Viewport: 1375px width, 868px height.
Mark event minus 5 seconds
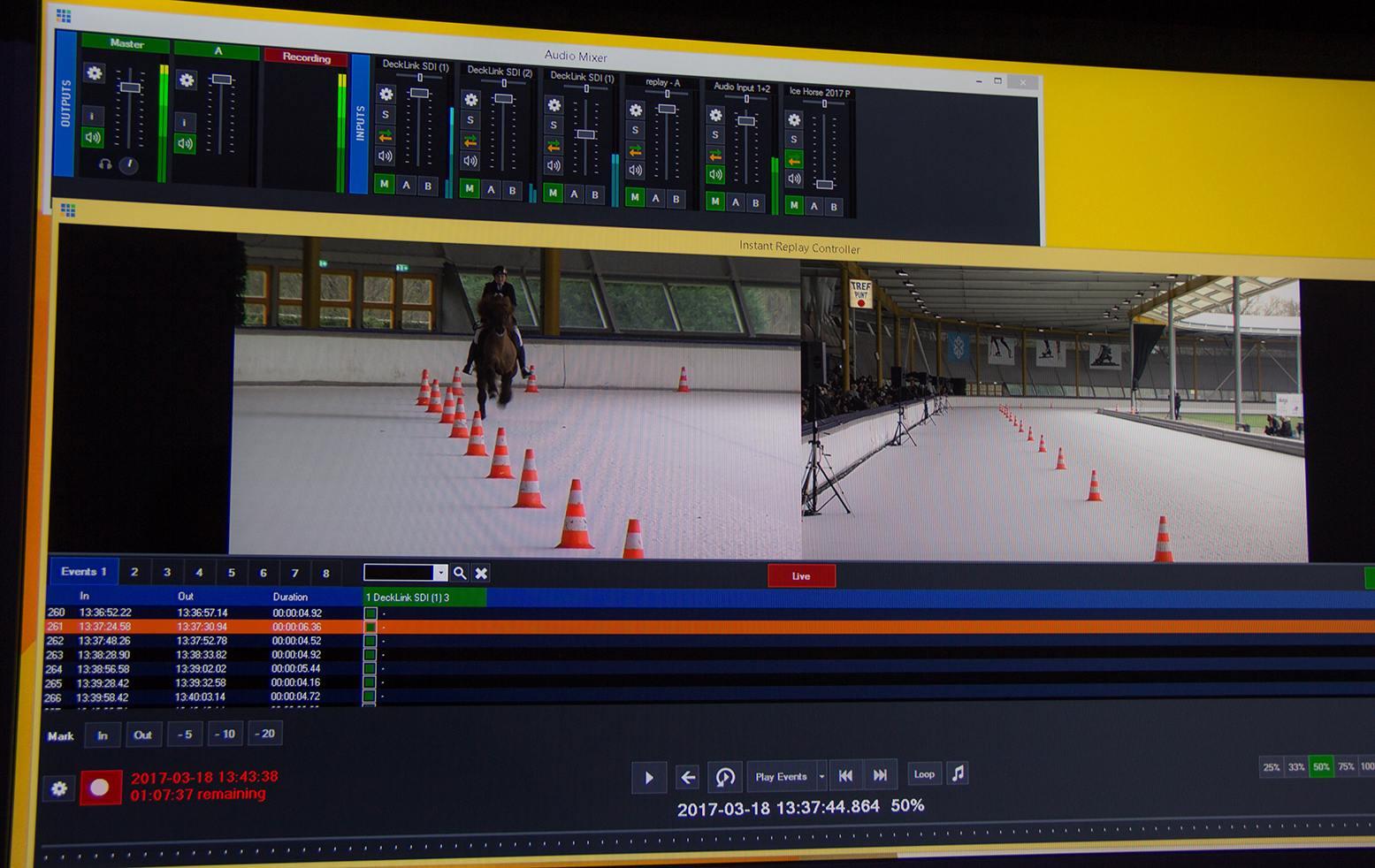[x=184, y=734]
